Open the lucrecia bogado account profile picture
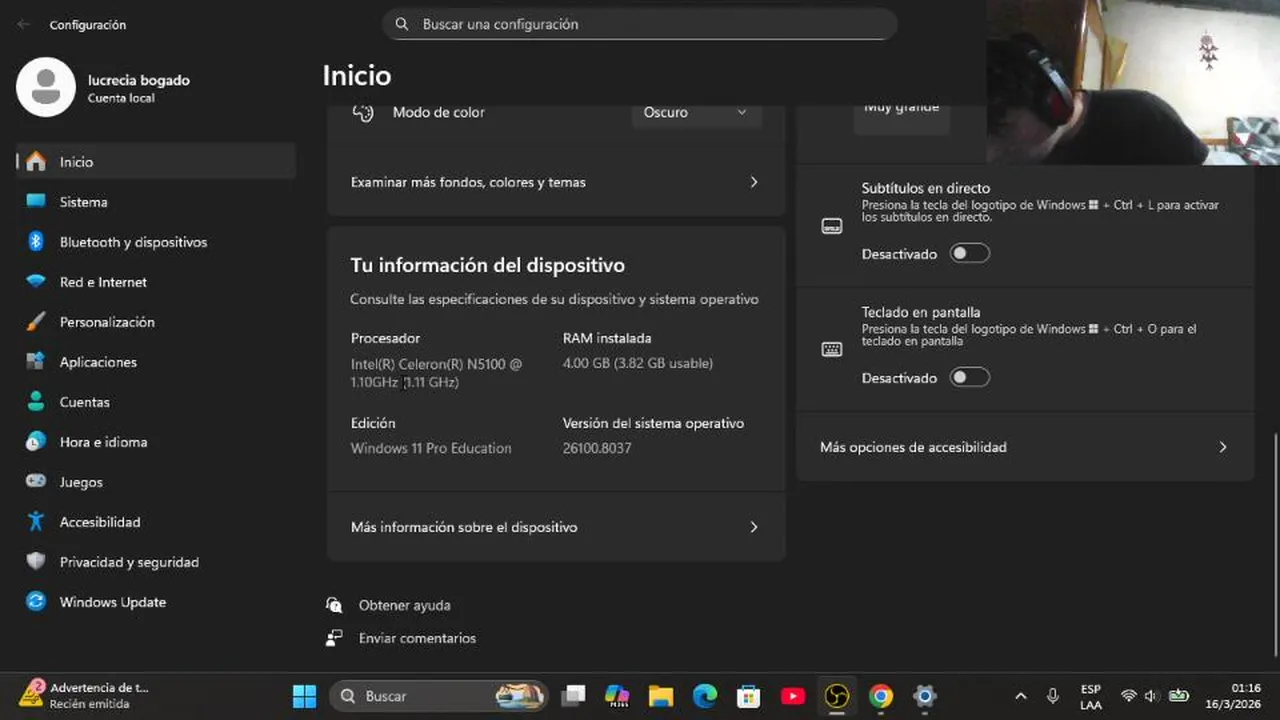 click(x=46, y=87)
